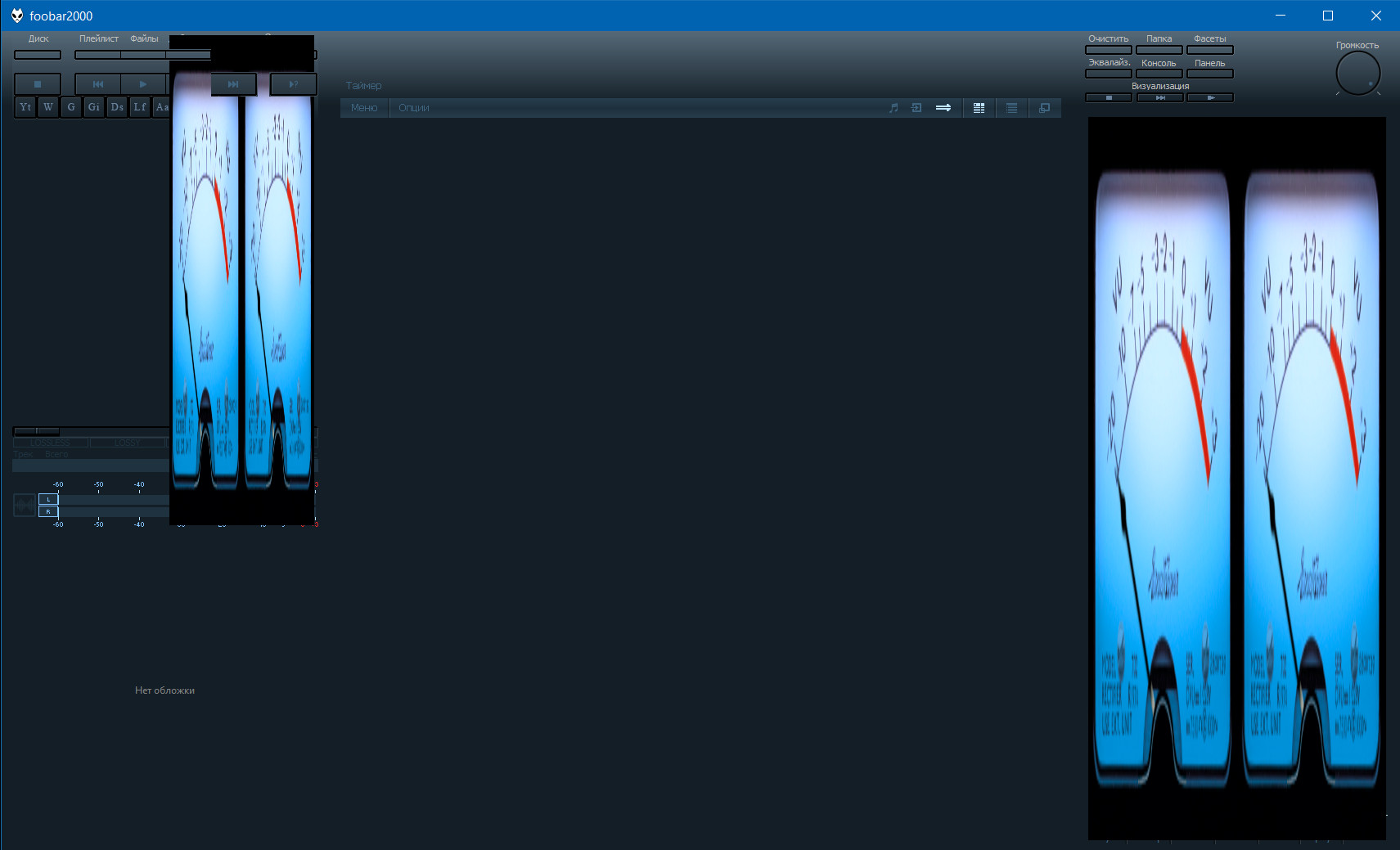Image resolution: width=1400 pixels, height=850 pixels.
Task: Switch to the list lines view icon
Action: point(1012,108)
